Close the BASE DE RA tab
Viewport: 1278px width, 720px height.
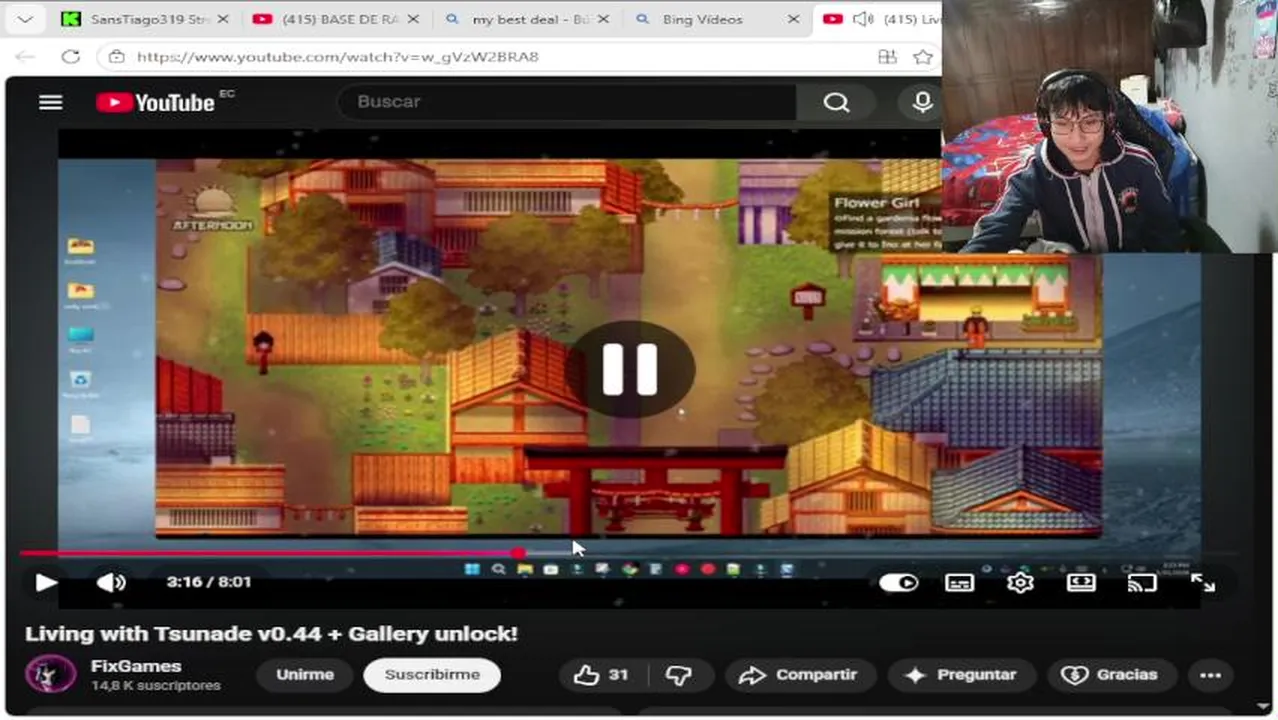pos(415,19)
